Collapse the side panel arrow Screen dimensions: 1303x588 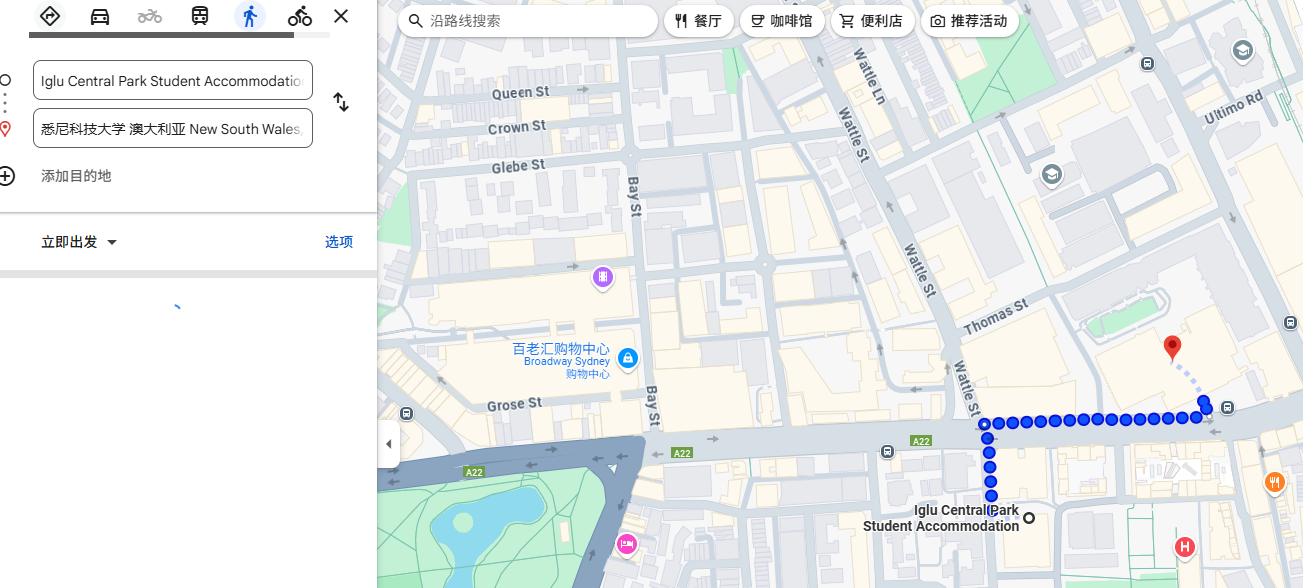[x=389, y=444]
